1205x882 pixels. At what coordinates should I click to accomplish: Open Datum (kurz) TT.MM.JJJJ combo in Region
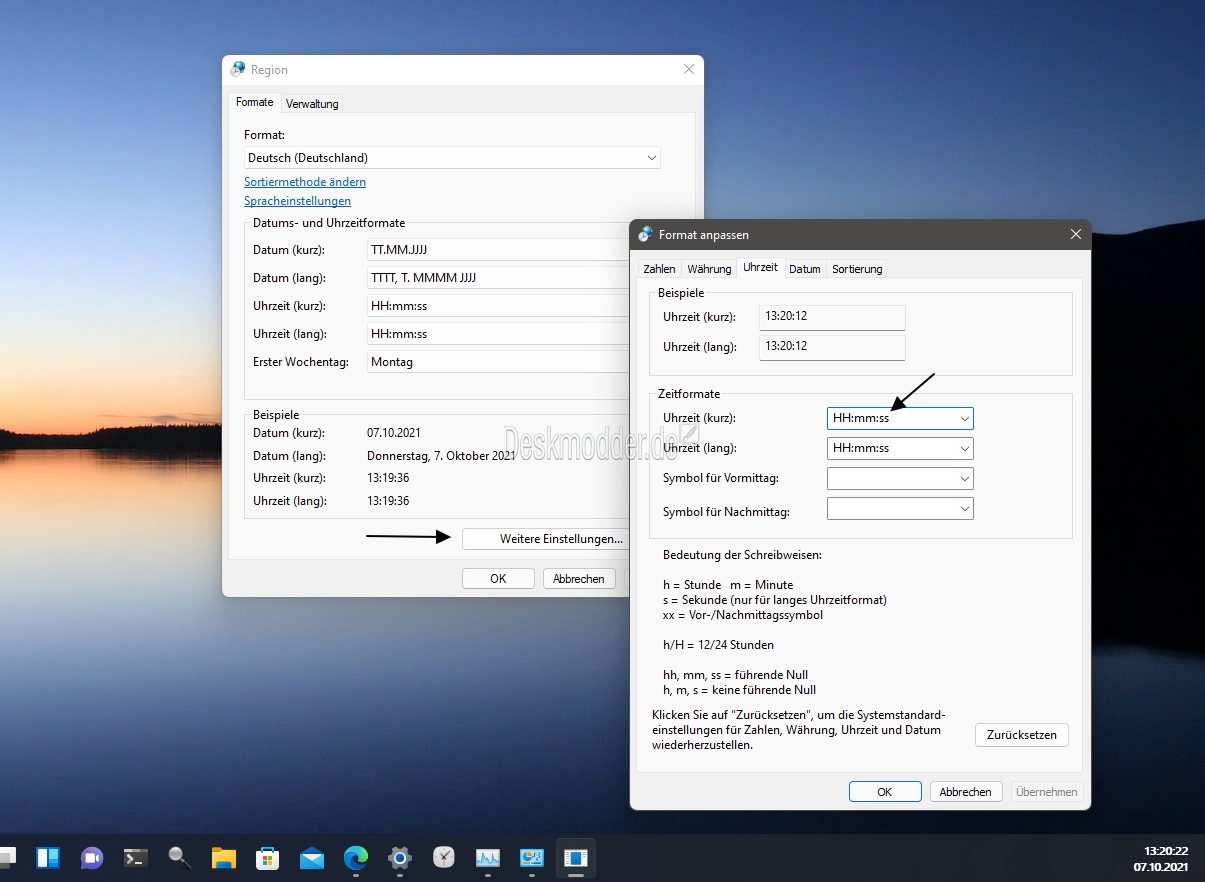coord(498,250)
